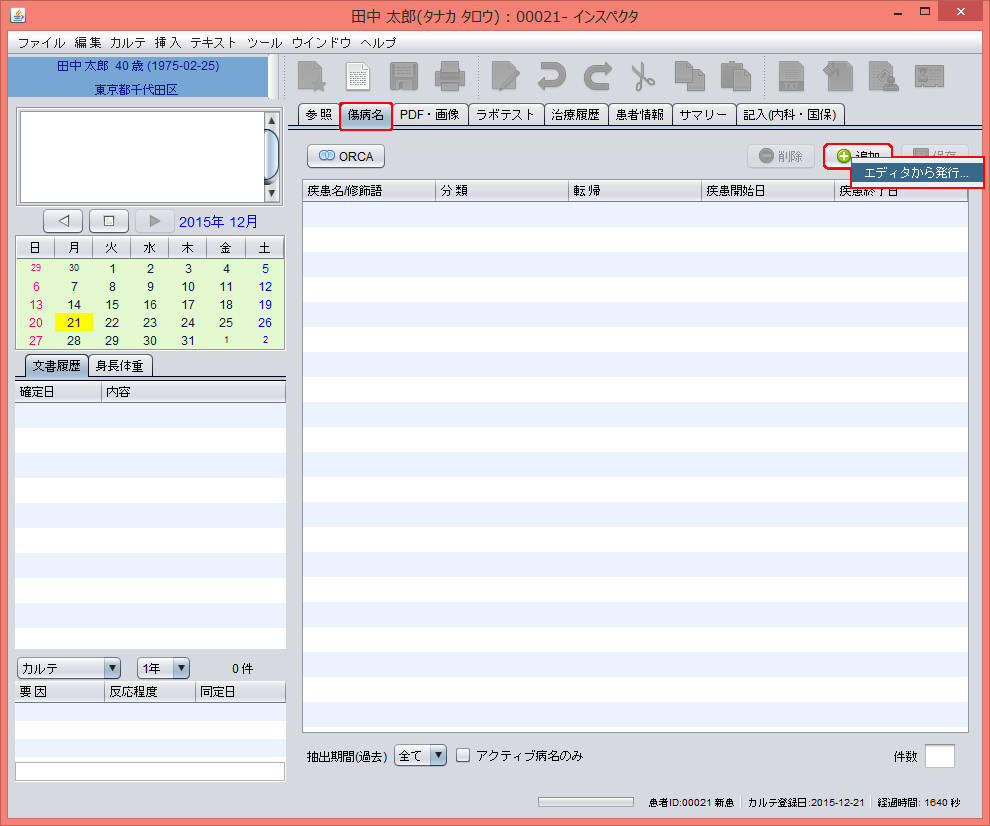Click the ORCA button
990x826 pixels.
345,156
